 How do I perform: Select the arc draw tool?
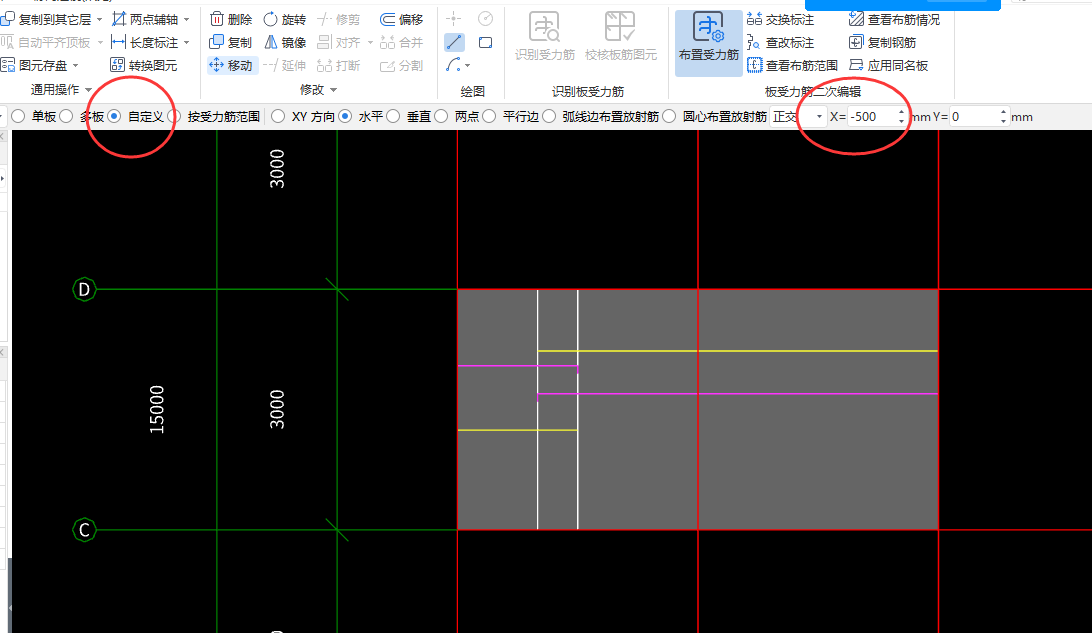453,65
